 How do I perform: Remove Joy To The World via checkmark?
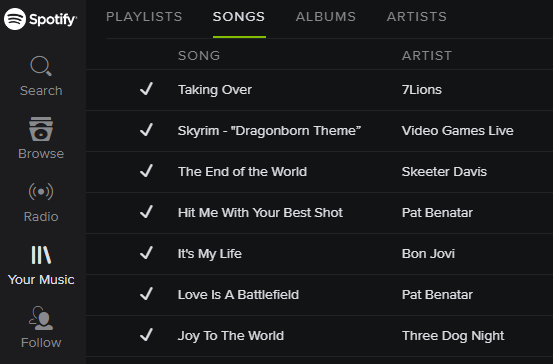click(146, 335)
